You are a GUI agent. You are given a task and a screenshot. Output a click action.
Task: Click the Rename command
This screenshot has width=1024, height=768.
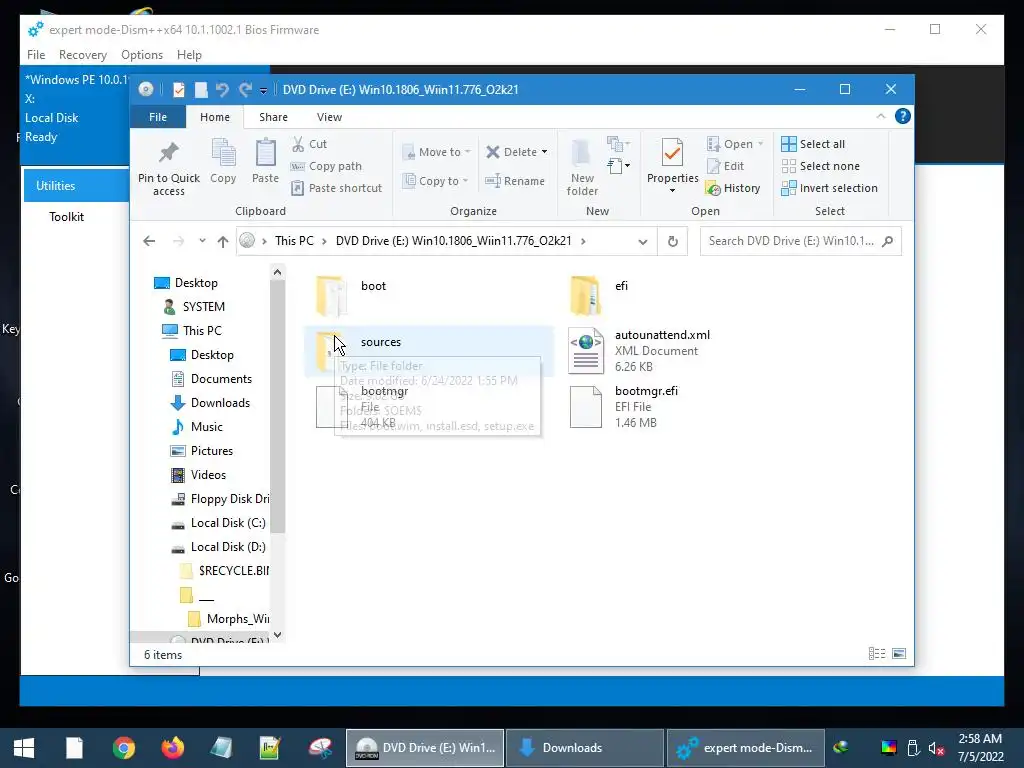pos(515,181)
